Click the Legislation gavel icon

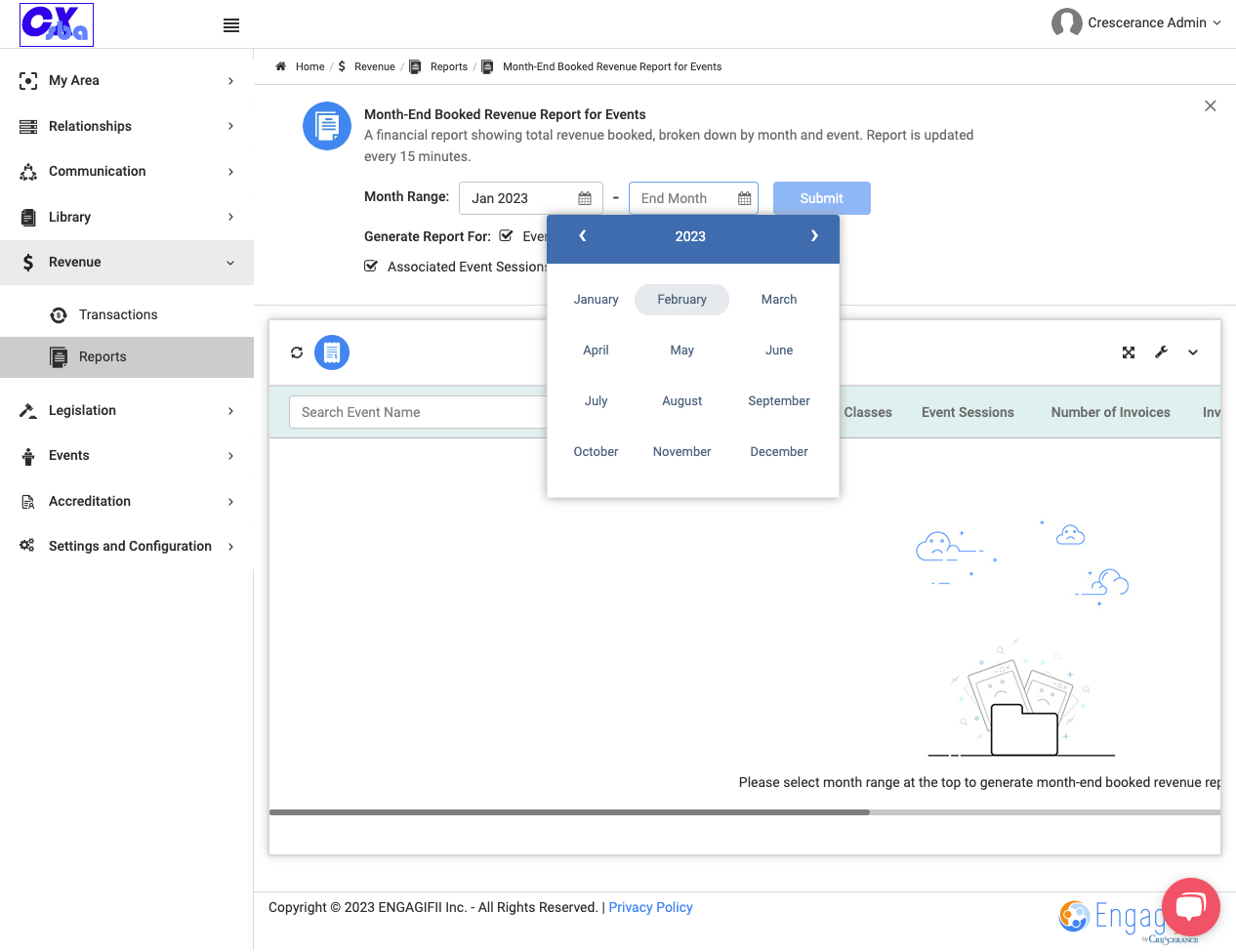point(28,410)
